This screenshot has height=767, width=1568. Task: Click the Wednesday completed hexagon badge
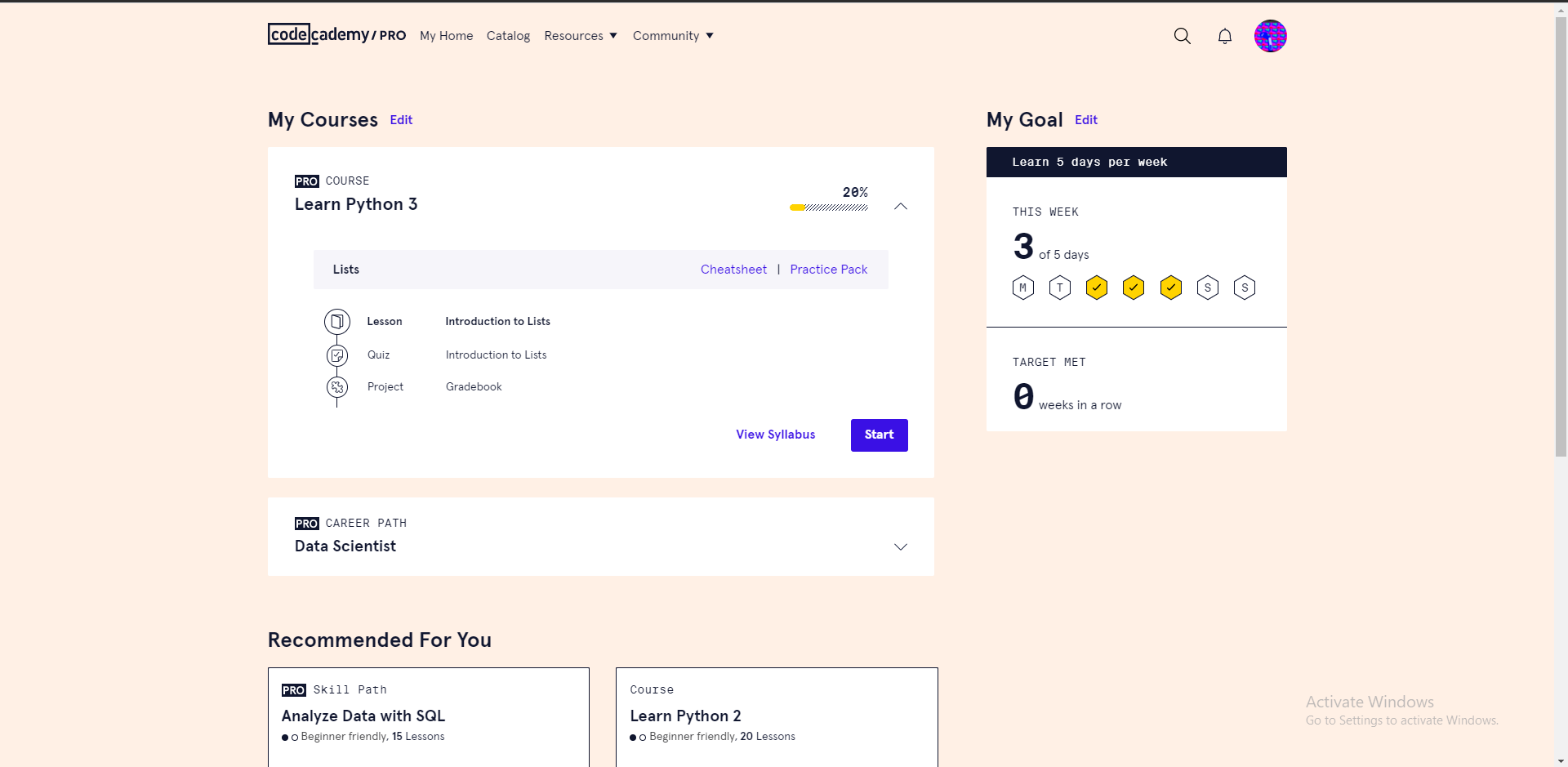click(1097, 288)
